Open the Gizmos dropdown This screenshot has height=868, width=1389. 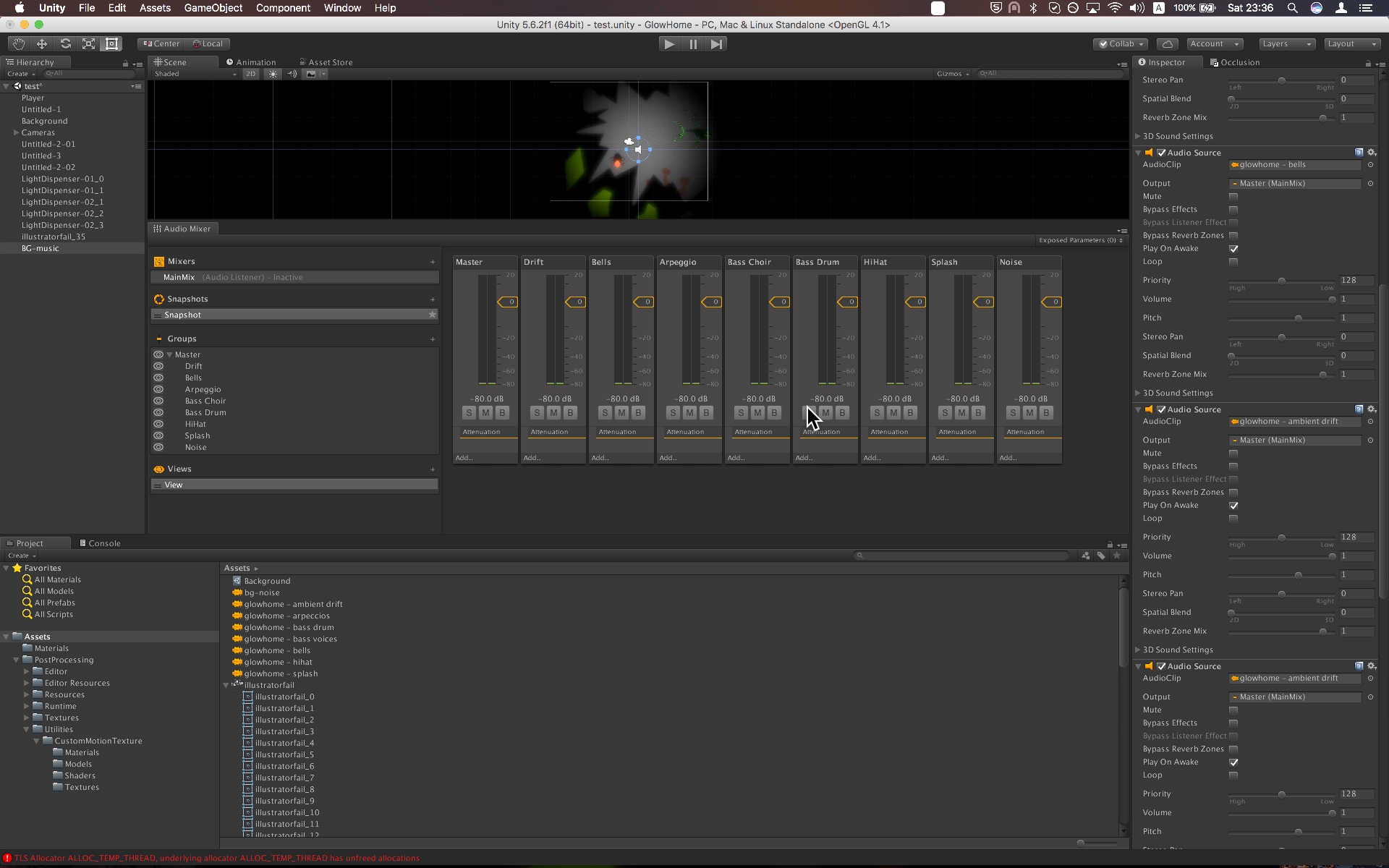click(953, 74)
